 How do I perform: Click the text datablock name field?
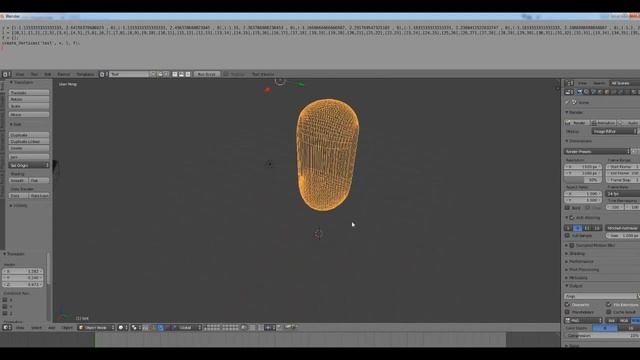[130, 74]
